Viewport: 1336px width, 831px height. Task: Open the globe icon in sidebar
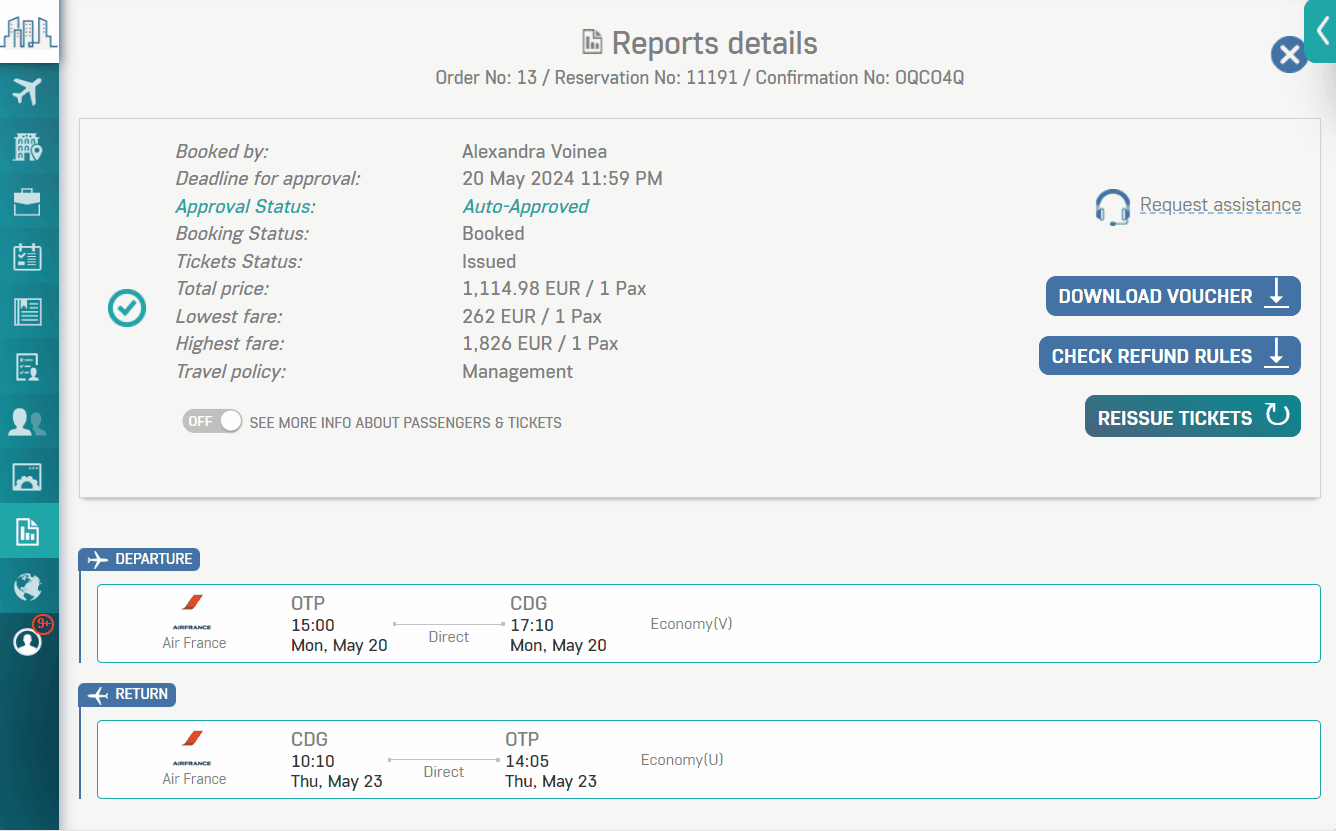point(27,586)
